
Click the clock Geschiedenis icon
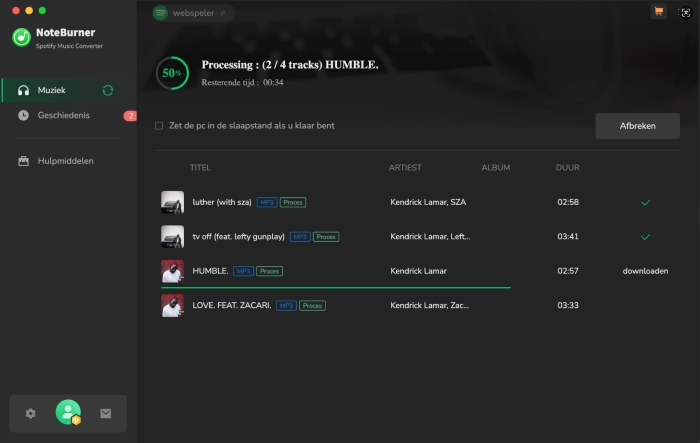click(x=24, y=115)
